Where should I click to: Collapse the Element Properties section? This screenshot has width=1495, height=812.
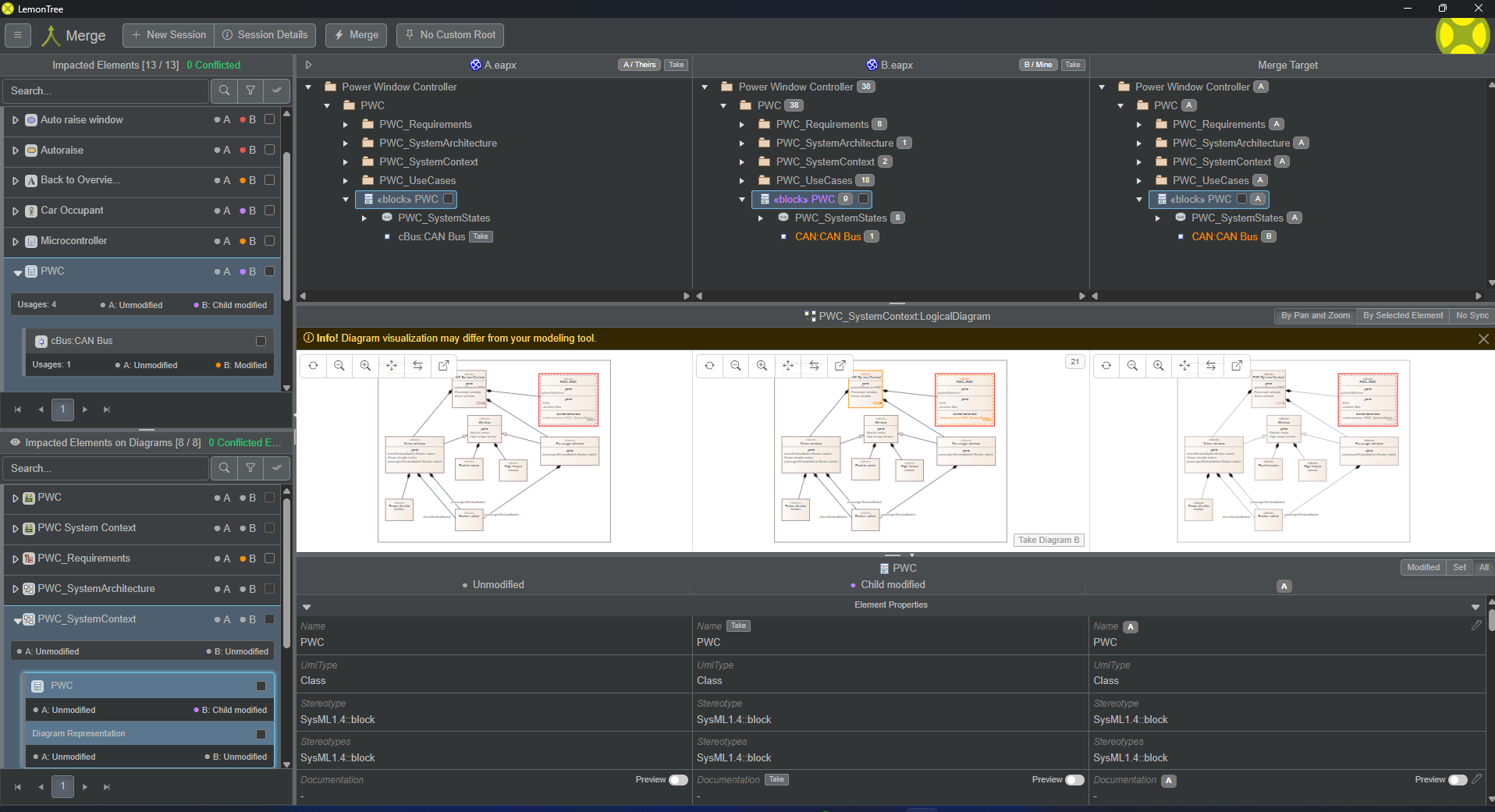tap(307, 606)
